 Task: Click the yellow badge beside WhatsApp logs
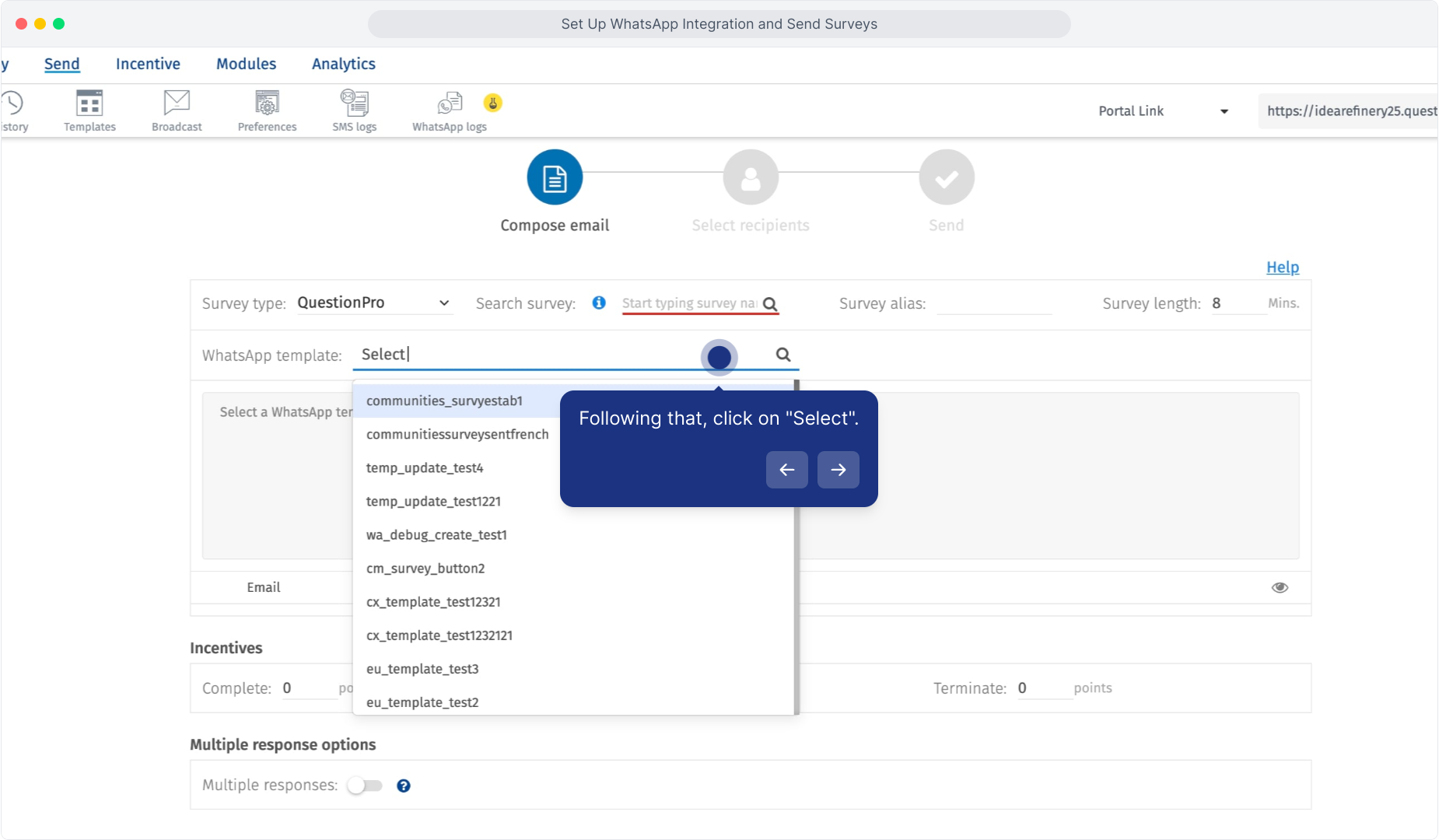click(493, 103)
